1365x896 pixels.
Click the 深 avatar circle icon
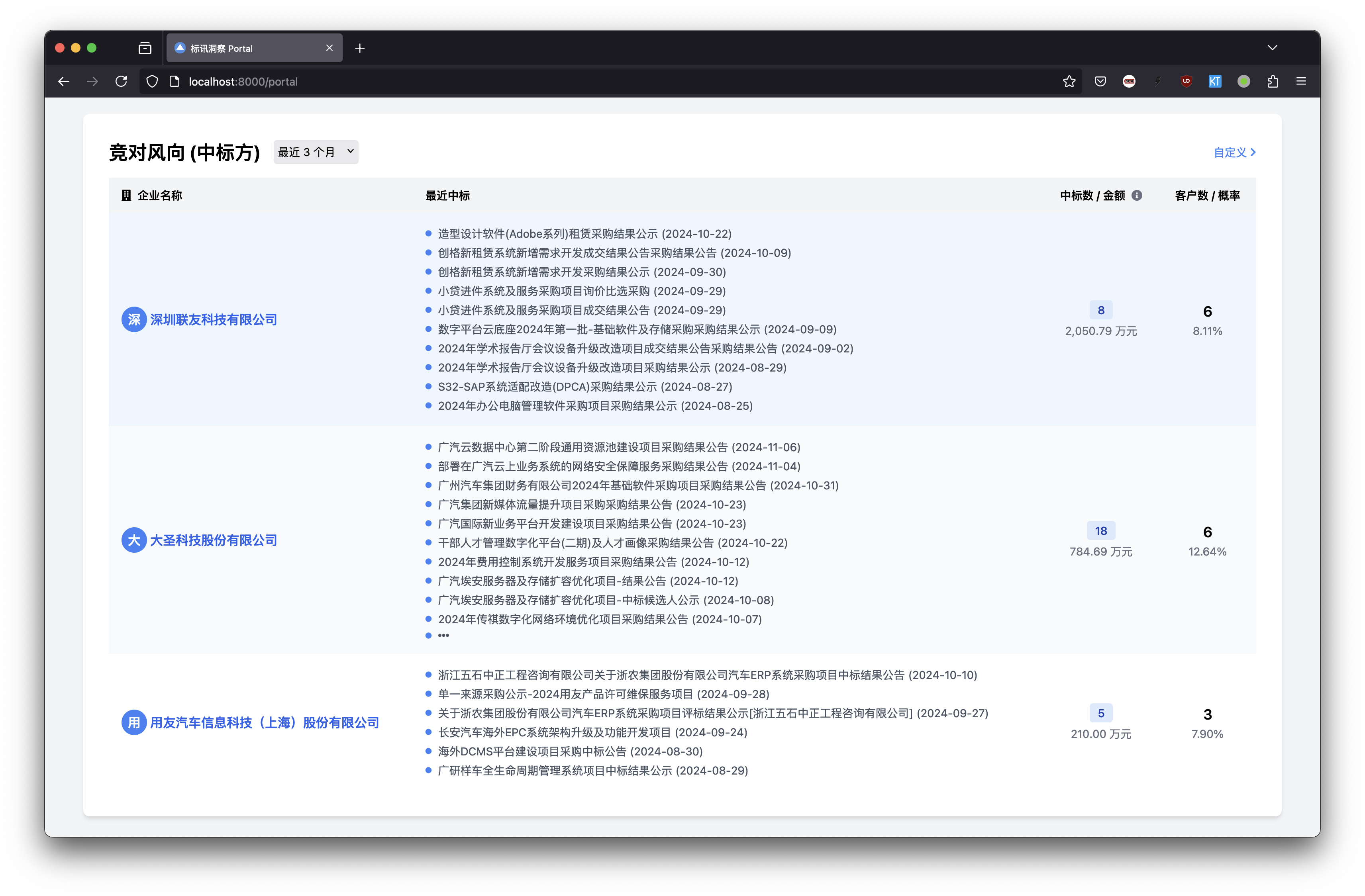click(133, 319)
